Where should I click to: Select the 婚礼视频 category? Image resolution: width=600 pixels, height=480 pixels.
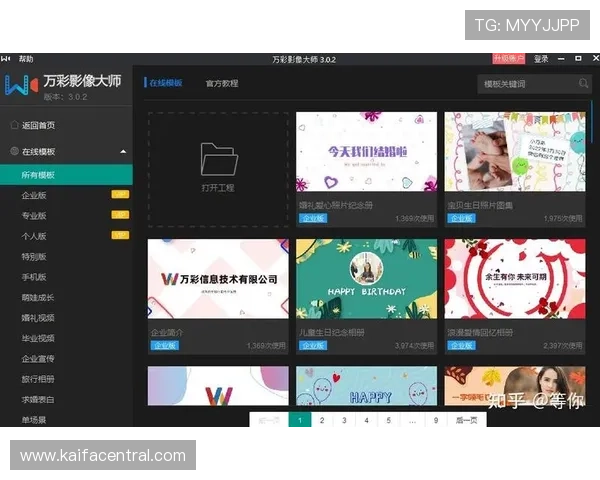pos(38,318)
